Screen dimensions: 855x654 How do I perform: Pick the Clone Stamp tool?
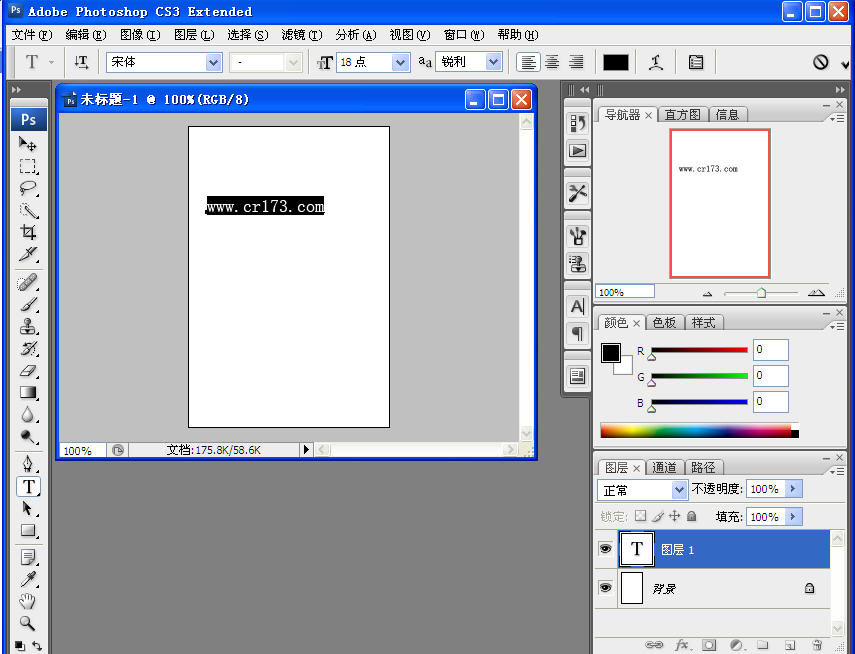coord(29,326)
